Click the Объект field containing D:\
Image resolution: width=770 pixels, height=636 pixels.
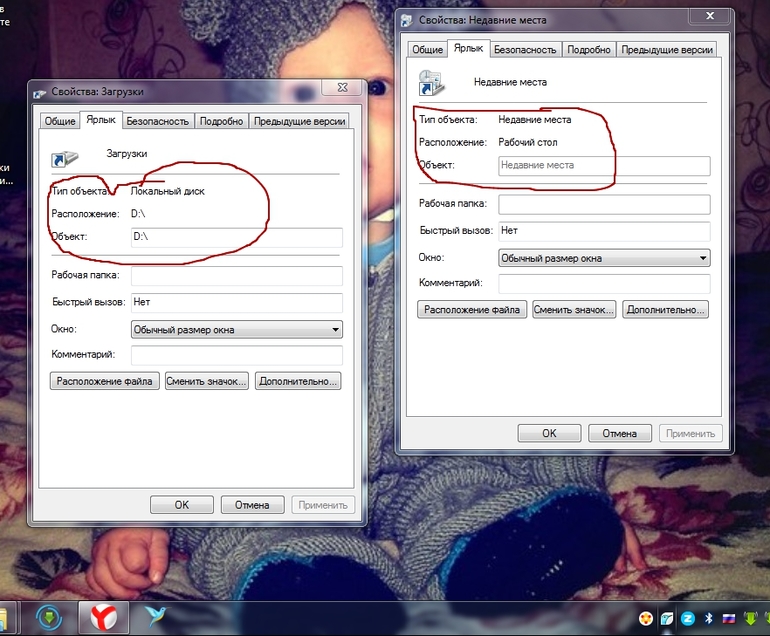pyautogui.click(x=237, y=237)
